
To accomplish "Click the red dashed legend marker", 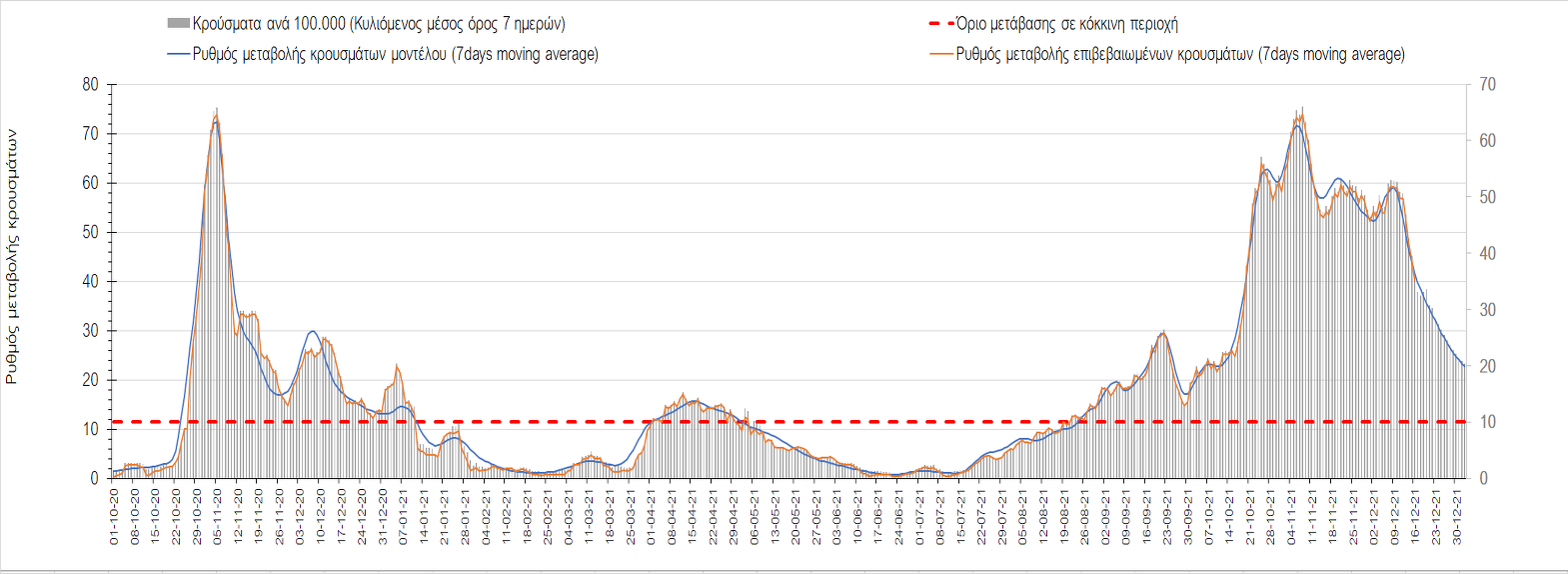I will 941,23.
